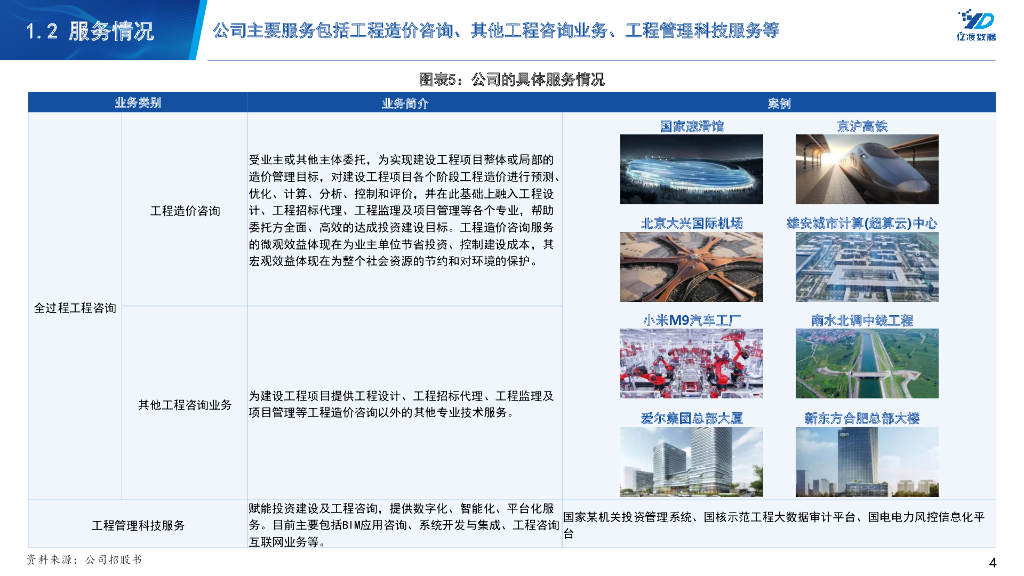
Task: Click the 南水北调中线工程 caption label
Action: [862, 320]
